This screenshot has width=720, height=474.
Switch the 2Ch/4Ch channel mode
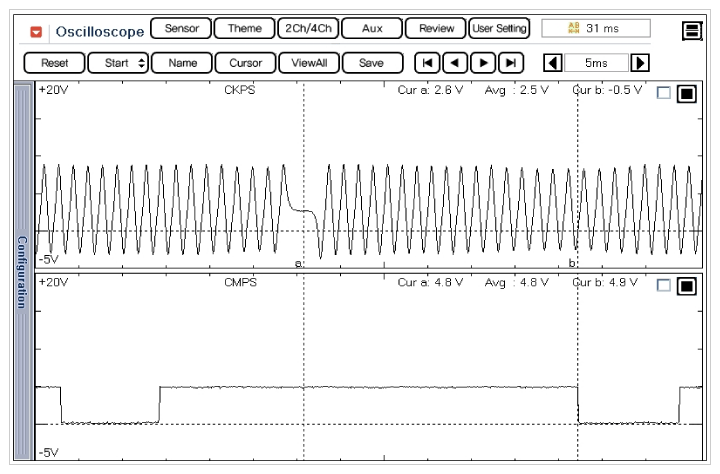pos(305,29)
